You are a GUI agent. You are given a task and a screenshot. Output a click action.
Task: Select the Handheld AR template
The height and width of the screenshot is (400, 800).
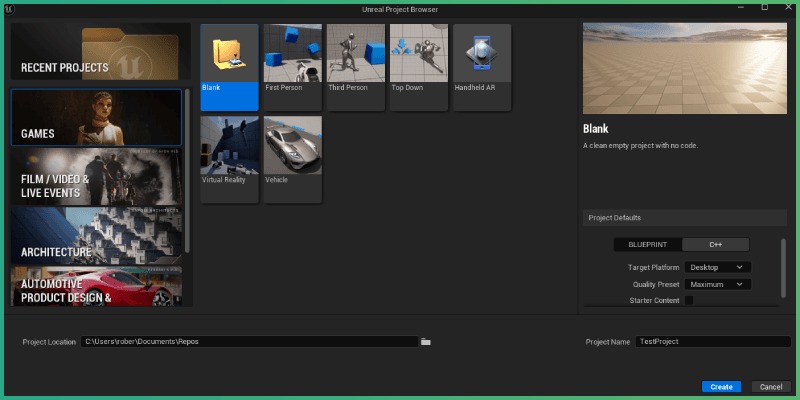482,67
